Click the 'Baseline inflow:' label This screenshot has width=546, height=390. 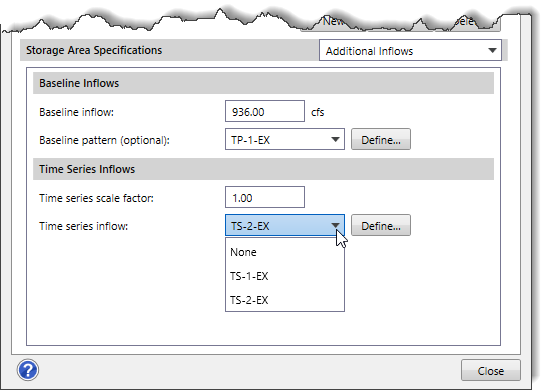[x=76, y=112]
